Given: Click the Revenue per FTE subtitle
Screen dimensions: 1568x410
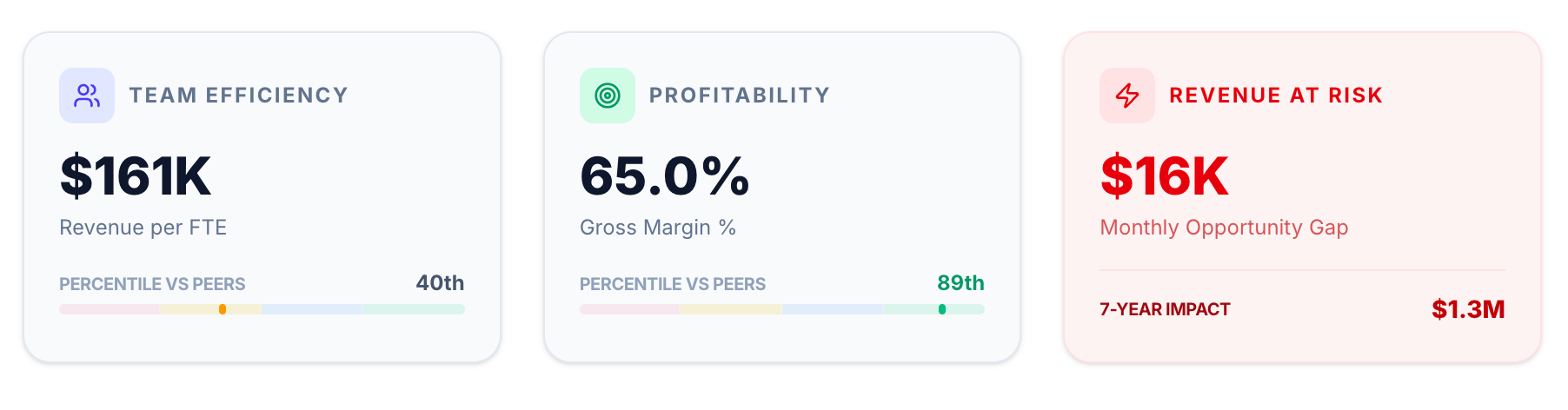Looking at the screenshot, I should [143, 228].
